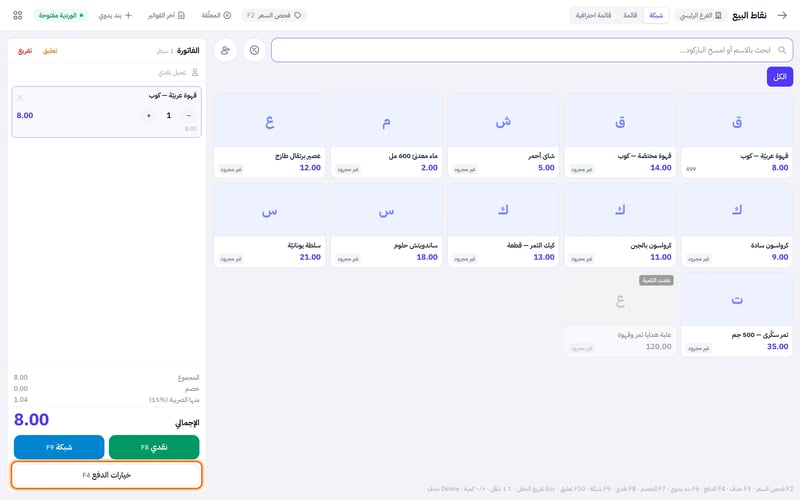This screenshot has width=800, height=500.
Task: Add a بند يدوي manual item
Action: pos(115,15)
